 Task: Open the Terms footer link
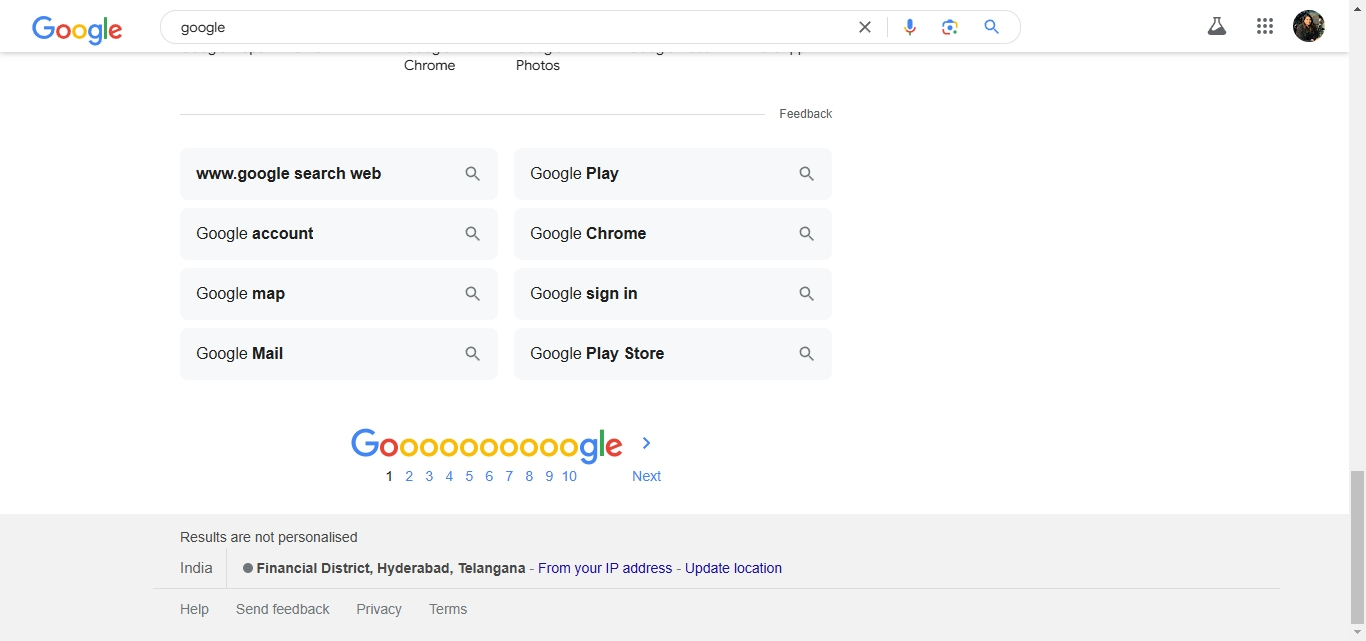[x=448, y=609]
